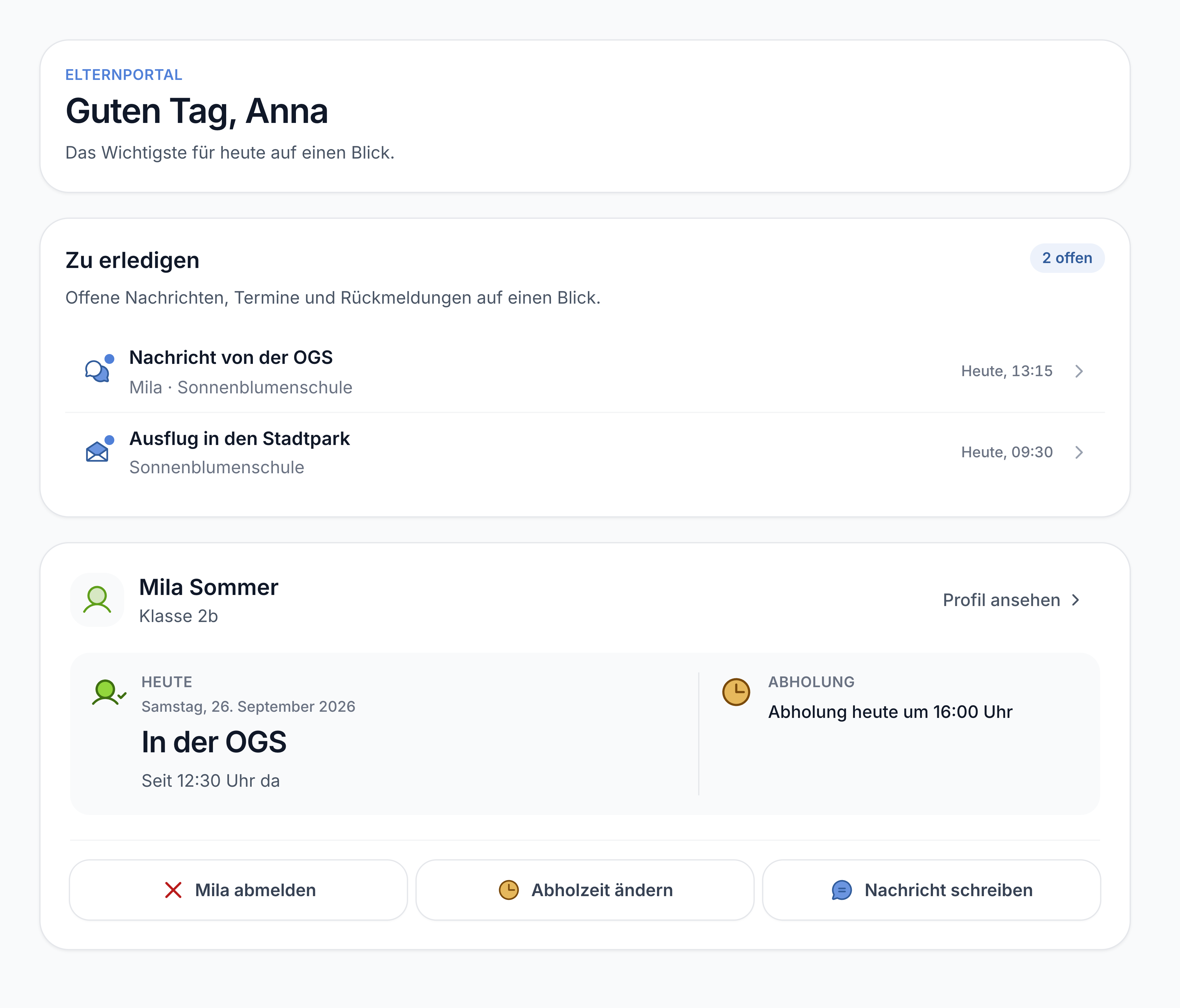Click the clock icon in Abholzeit ändern
This screenshot has height=1008, width=1180.
click(509, 890)
